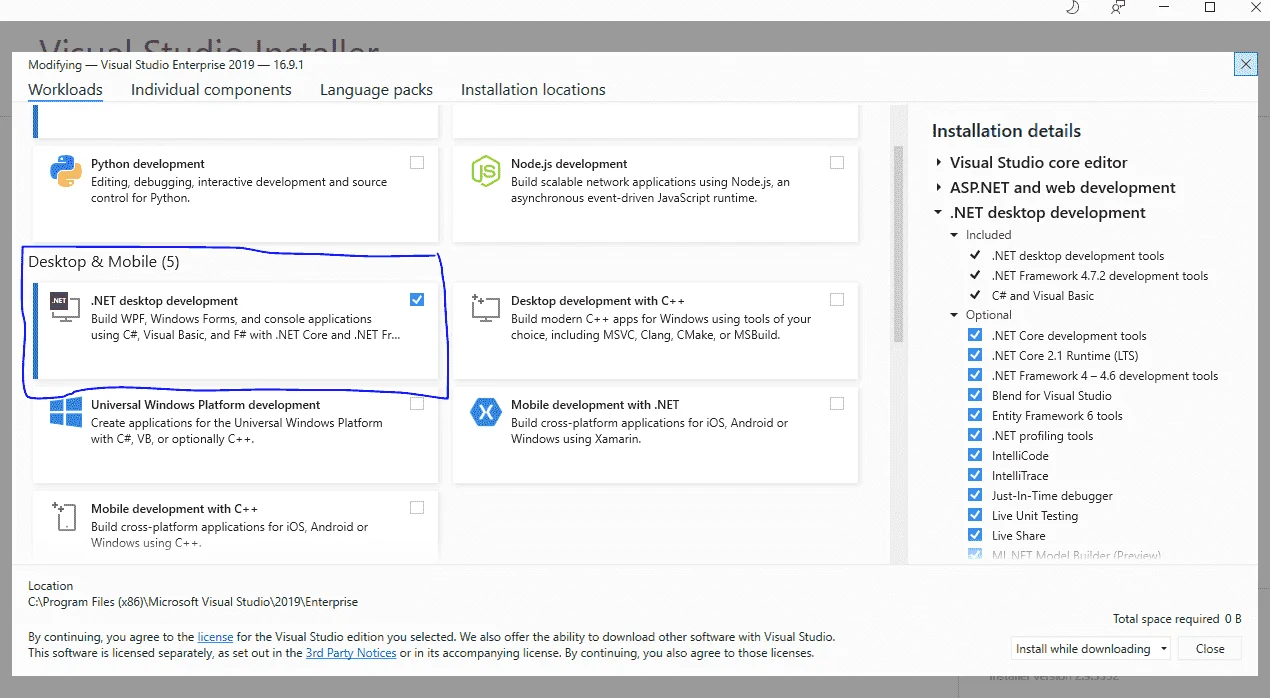The width and height of the screenshot is (1270, 698).
Task: Click the Total space required 0 B text
Action: (x=1177, y=619)
